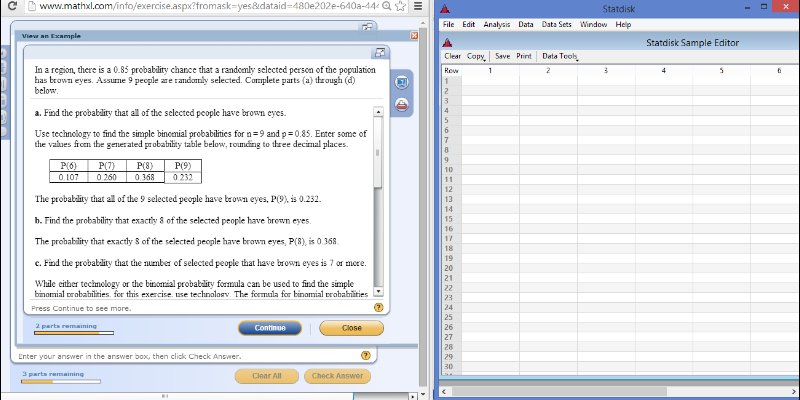Click pop-out icon behind the View an Example header
Screen dimensions: 800x400
pyautogui.click(x=367, y=27)
